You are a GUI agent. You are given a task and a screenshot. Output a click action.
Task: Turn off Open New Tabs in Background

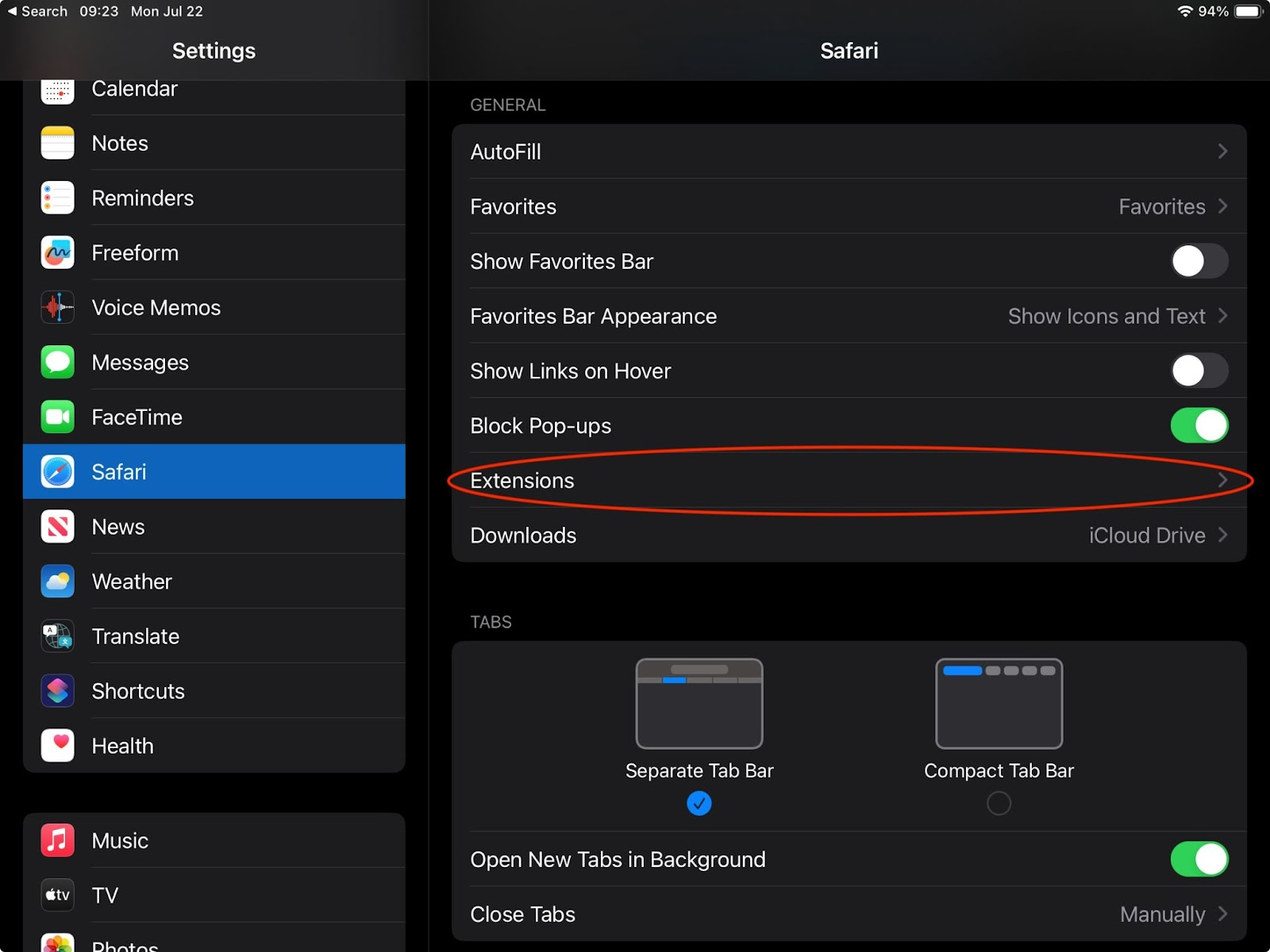tap(1199, 859)
